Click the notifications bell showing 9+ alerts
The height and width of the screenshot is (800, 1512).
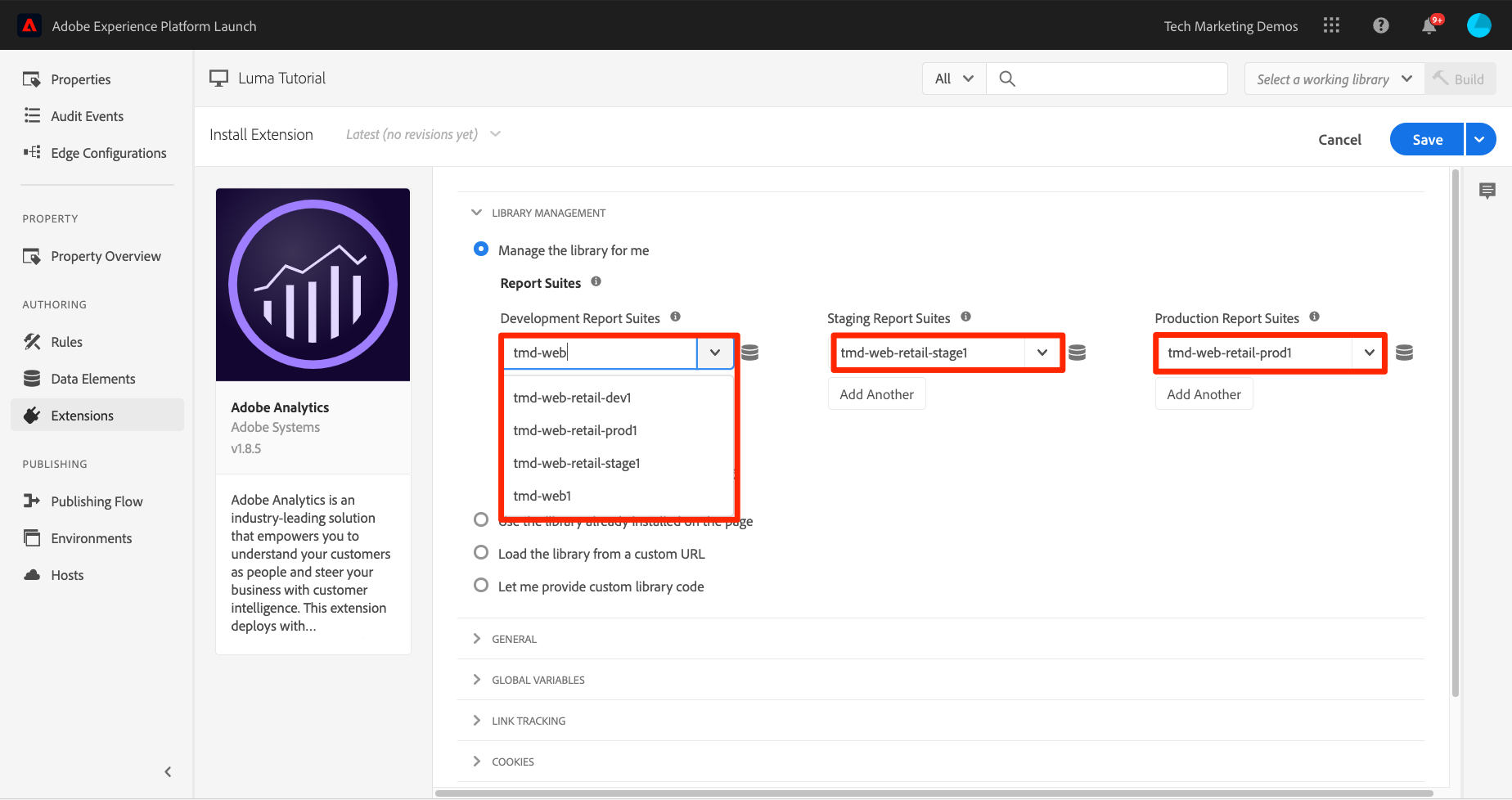coord(1429,25)
